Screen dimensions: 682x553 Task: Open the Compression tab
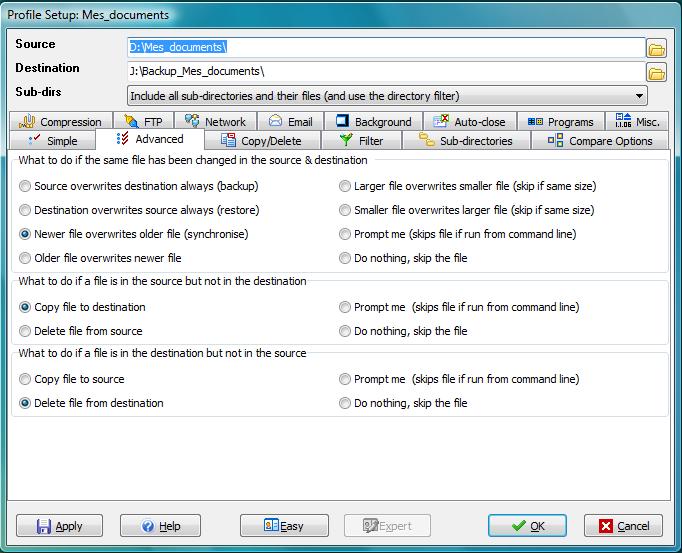[x=60, y=122]
